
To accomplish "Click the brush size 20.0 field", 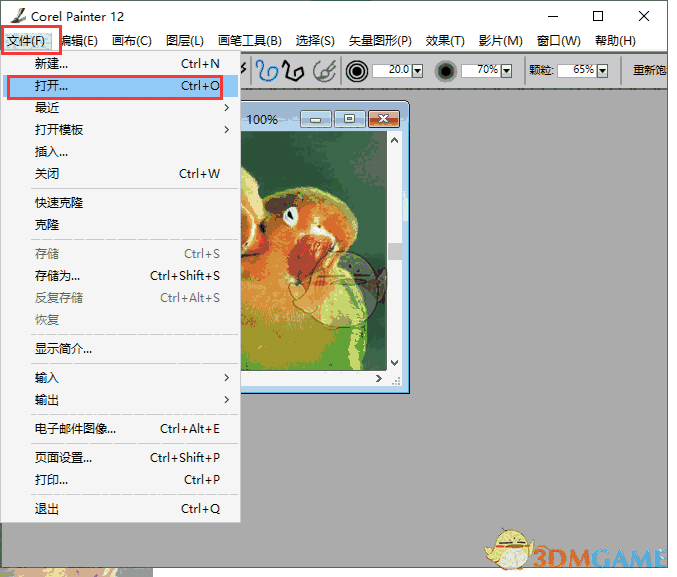I will point(392,70).
